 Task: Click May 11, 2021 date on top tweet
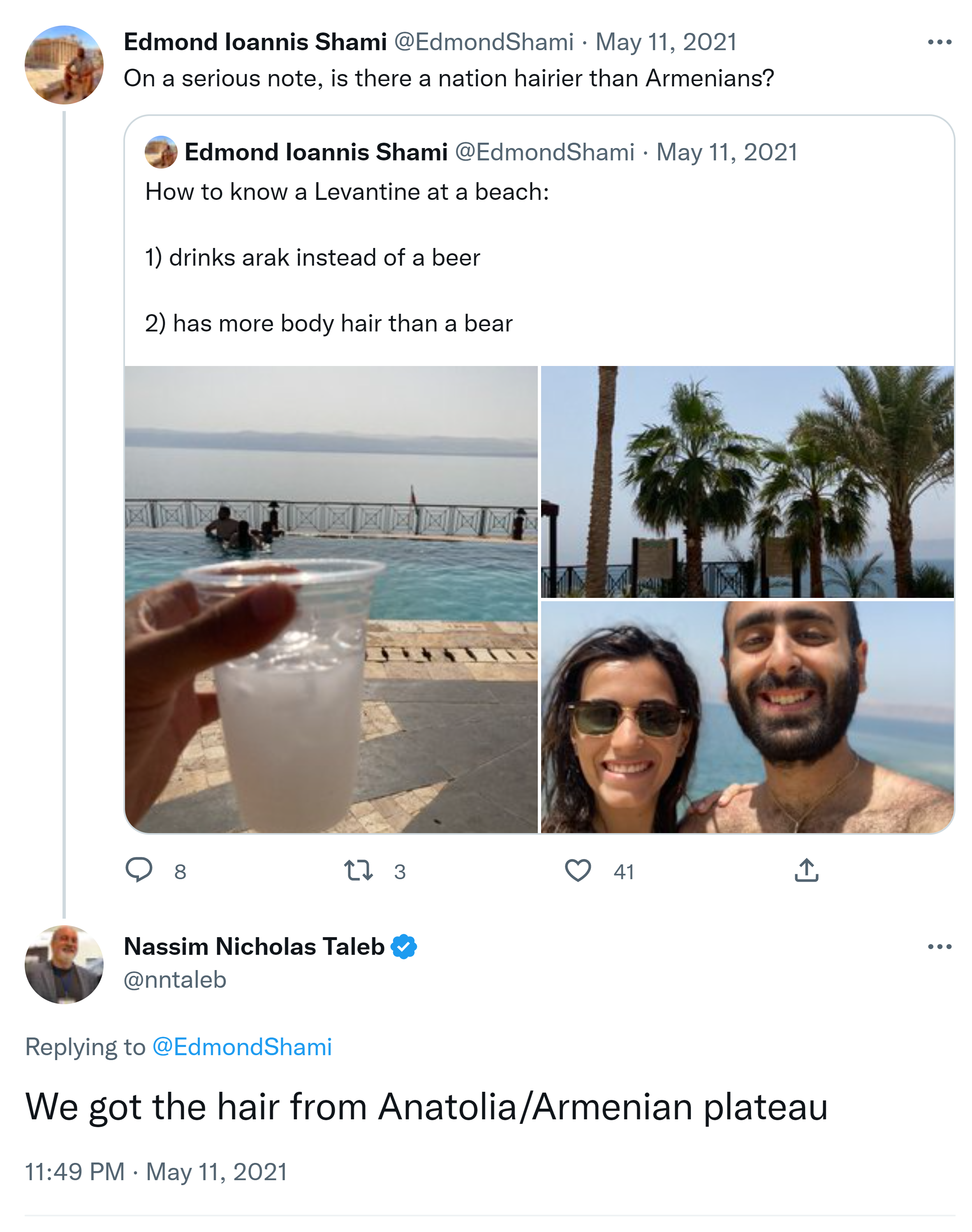coord(666,42)
